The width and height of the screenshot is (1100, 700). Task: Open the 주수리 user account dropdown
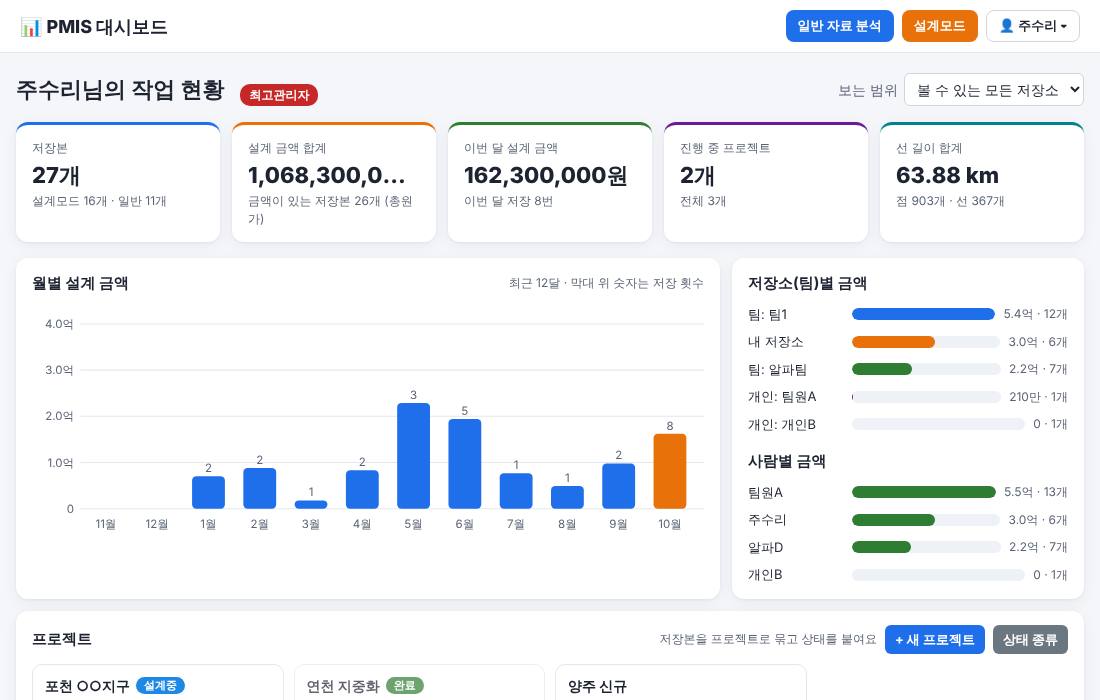[1033, 26]
